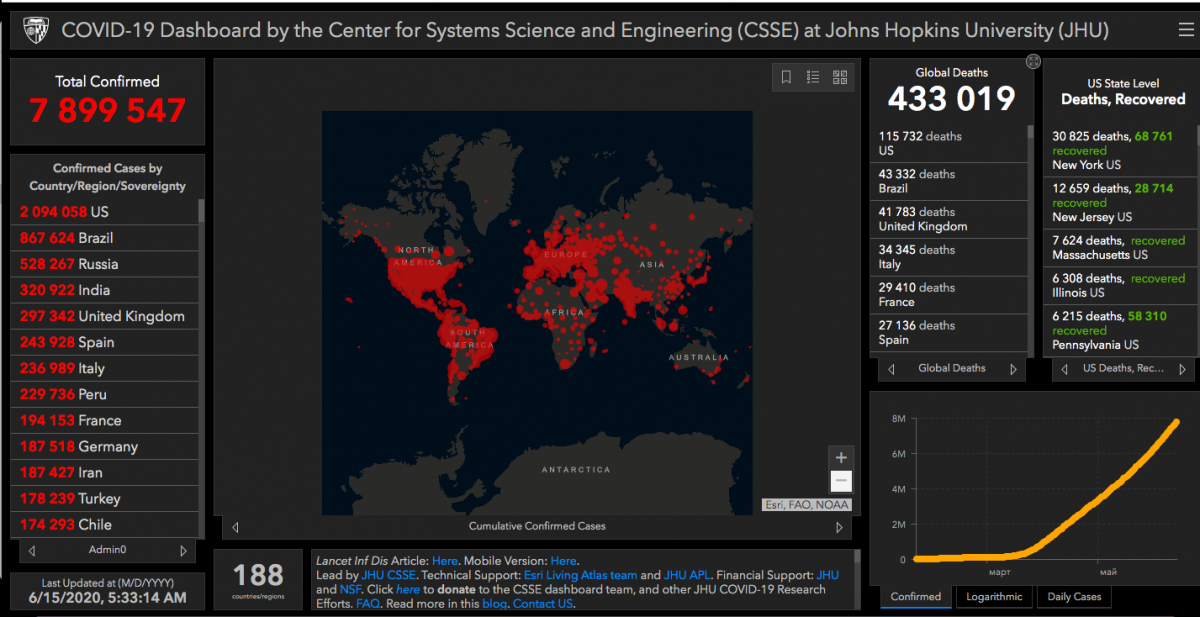Select Peru in the confirmed cases list

[x=105, y=394]
